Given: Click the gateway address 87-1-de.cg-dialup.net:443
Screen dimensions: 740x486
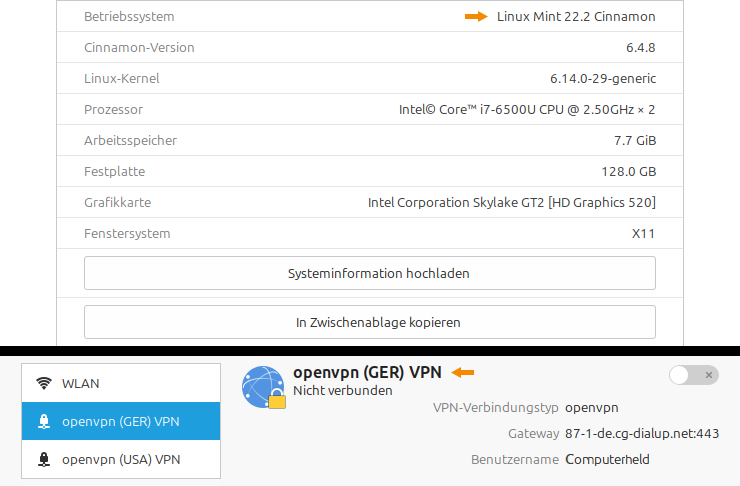Looking at the screenshot, I should tap(641, 434).
